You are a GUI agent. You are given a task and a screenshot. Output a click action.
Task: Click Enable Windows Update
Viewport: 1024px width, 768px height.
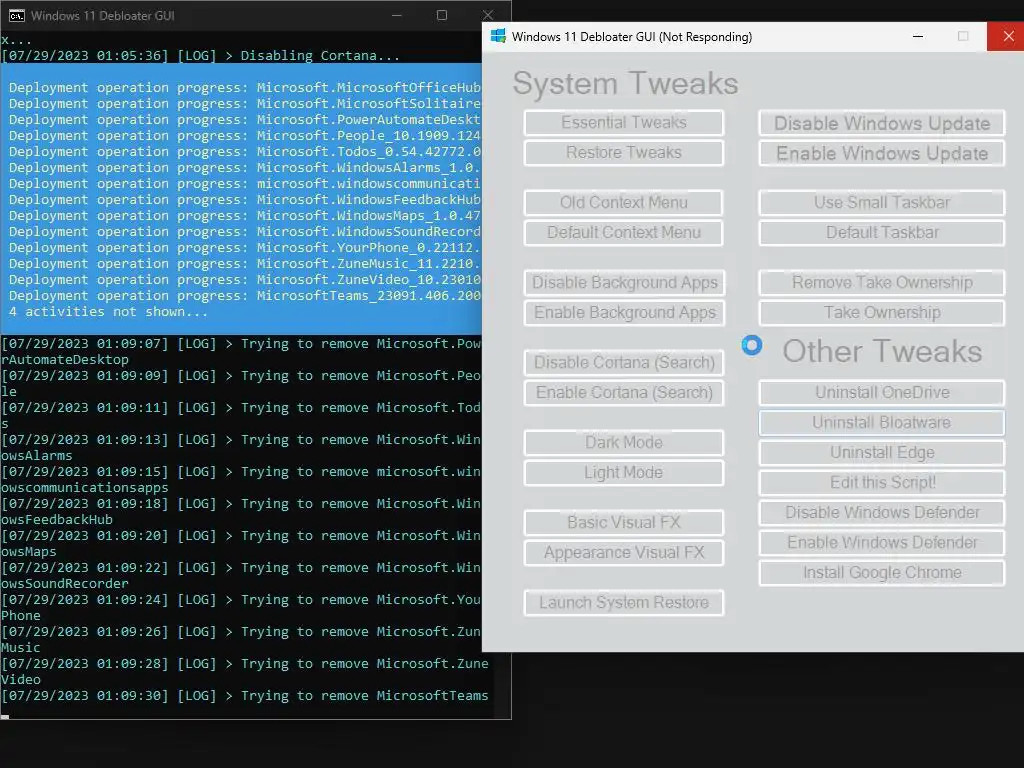click(882, 153)
